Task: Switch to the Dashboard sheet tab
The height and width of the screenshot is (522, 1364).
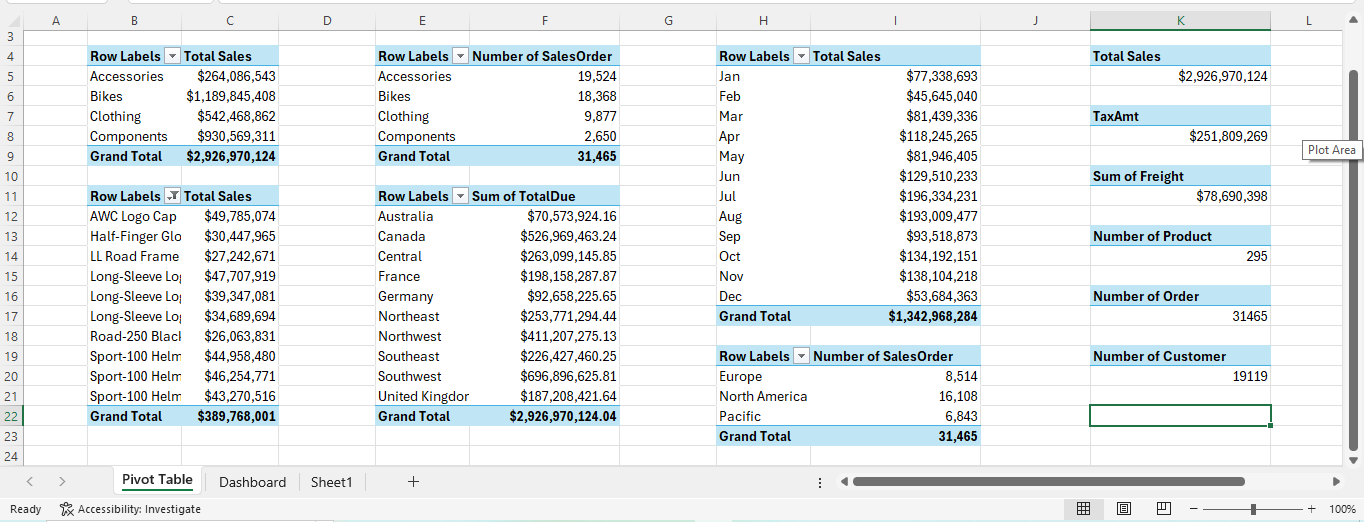Action: pyautogui.click(x=252, y=482)
